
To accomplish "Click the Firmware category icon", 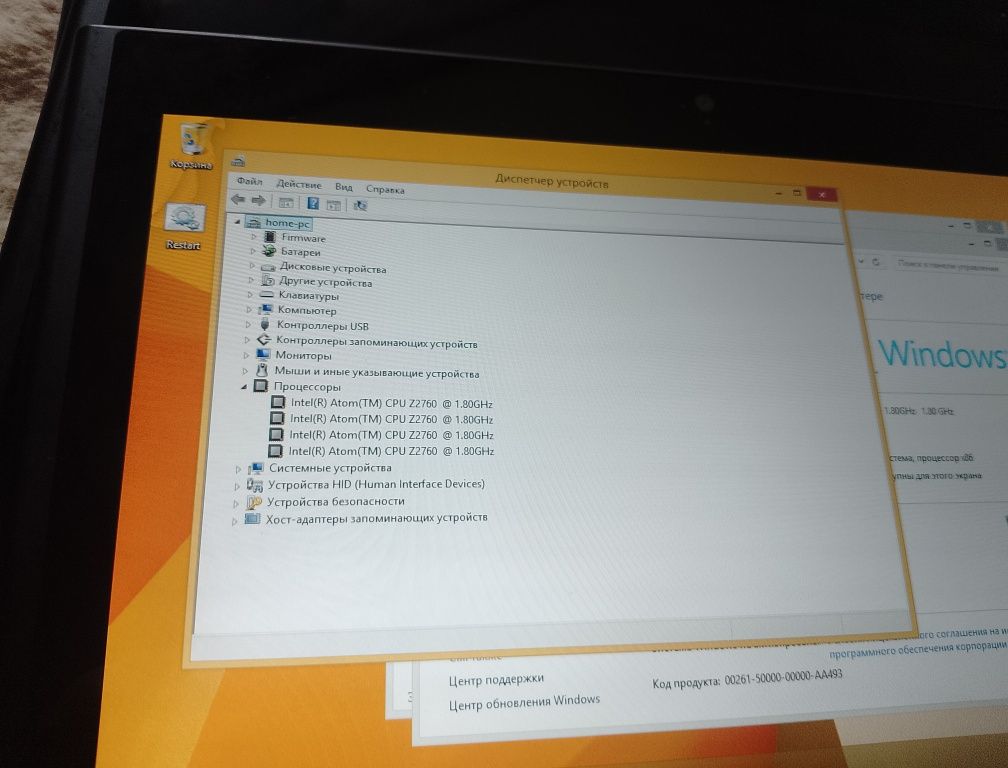I will click(270, 237).
